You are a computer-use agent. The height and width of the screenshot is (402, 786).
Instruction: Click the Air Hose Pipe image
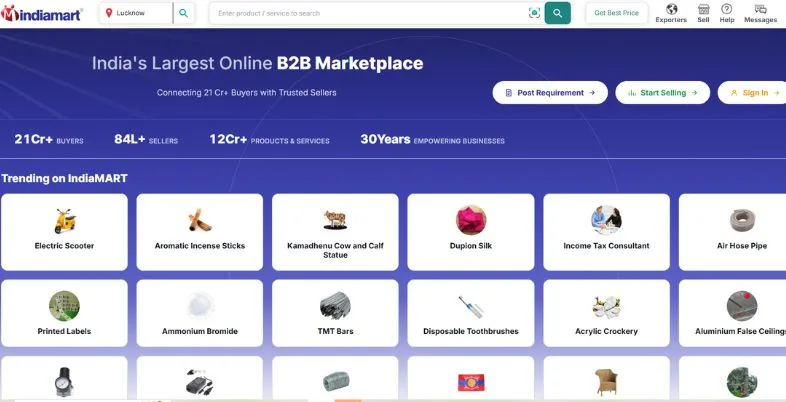tap(742, 220)
